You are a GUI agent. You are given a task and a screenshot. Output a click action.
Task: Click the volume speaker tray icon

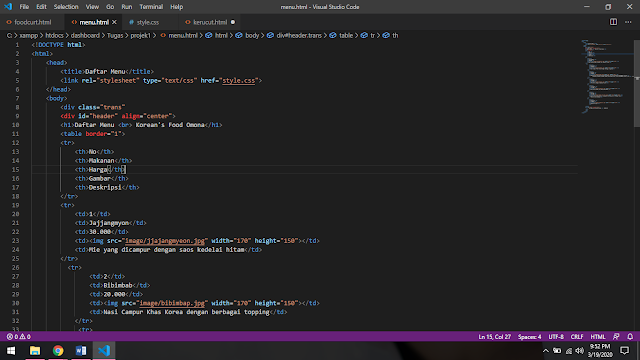click(x=580, y=351)
